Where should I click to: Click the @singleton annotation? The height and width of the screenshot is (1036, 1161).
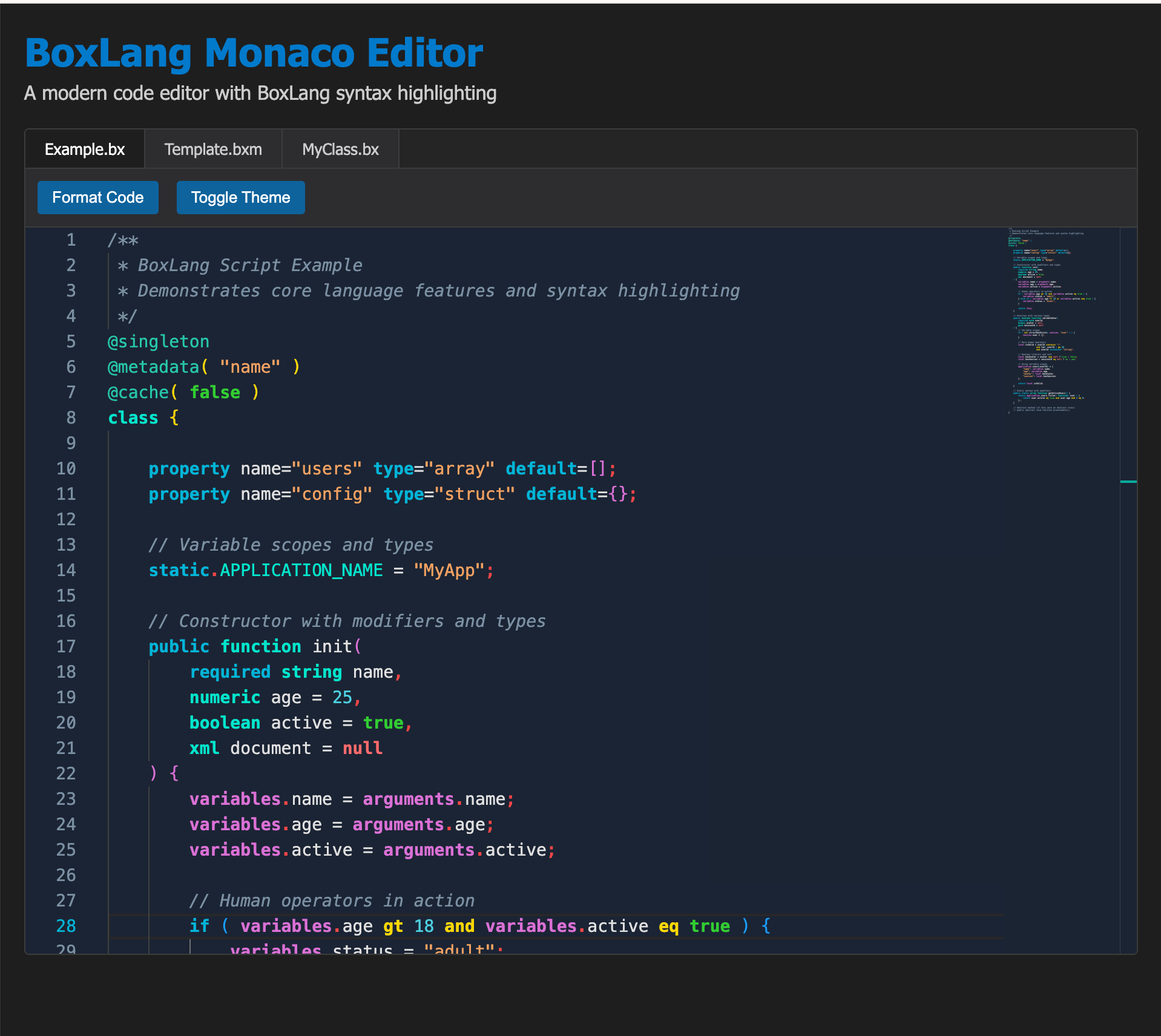pos(158,342)
